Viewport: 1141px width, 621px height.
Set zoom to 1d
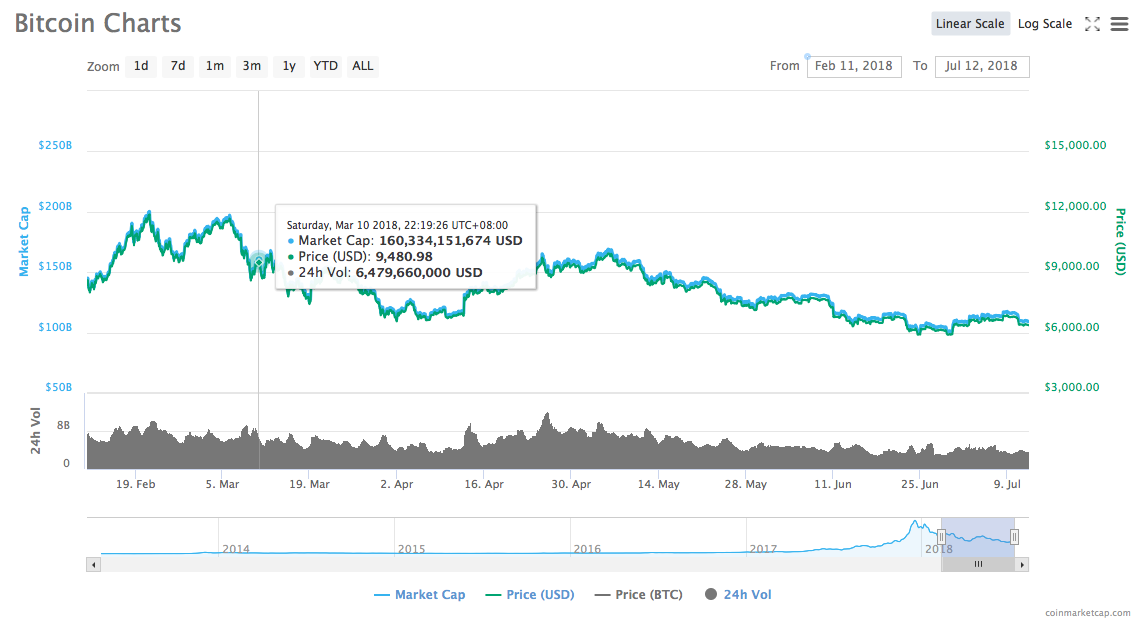pos(141,66)
